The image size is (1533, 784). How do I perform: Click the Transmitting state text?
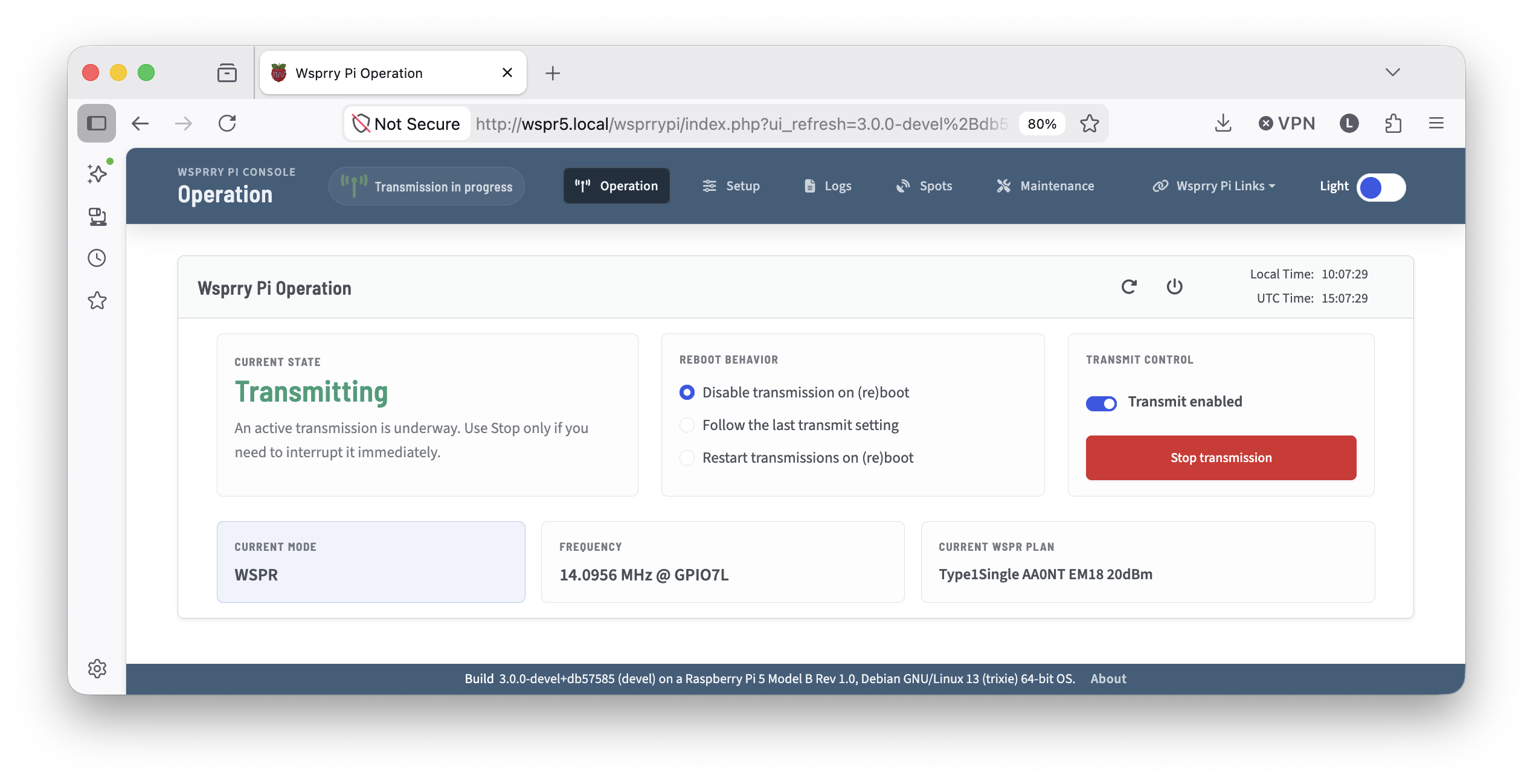coord(311,392)
